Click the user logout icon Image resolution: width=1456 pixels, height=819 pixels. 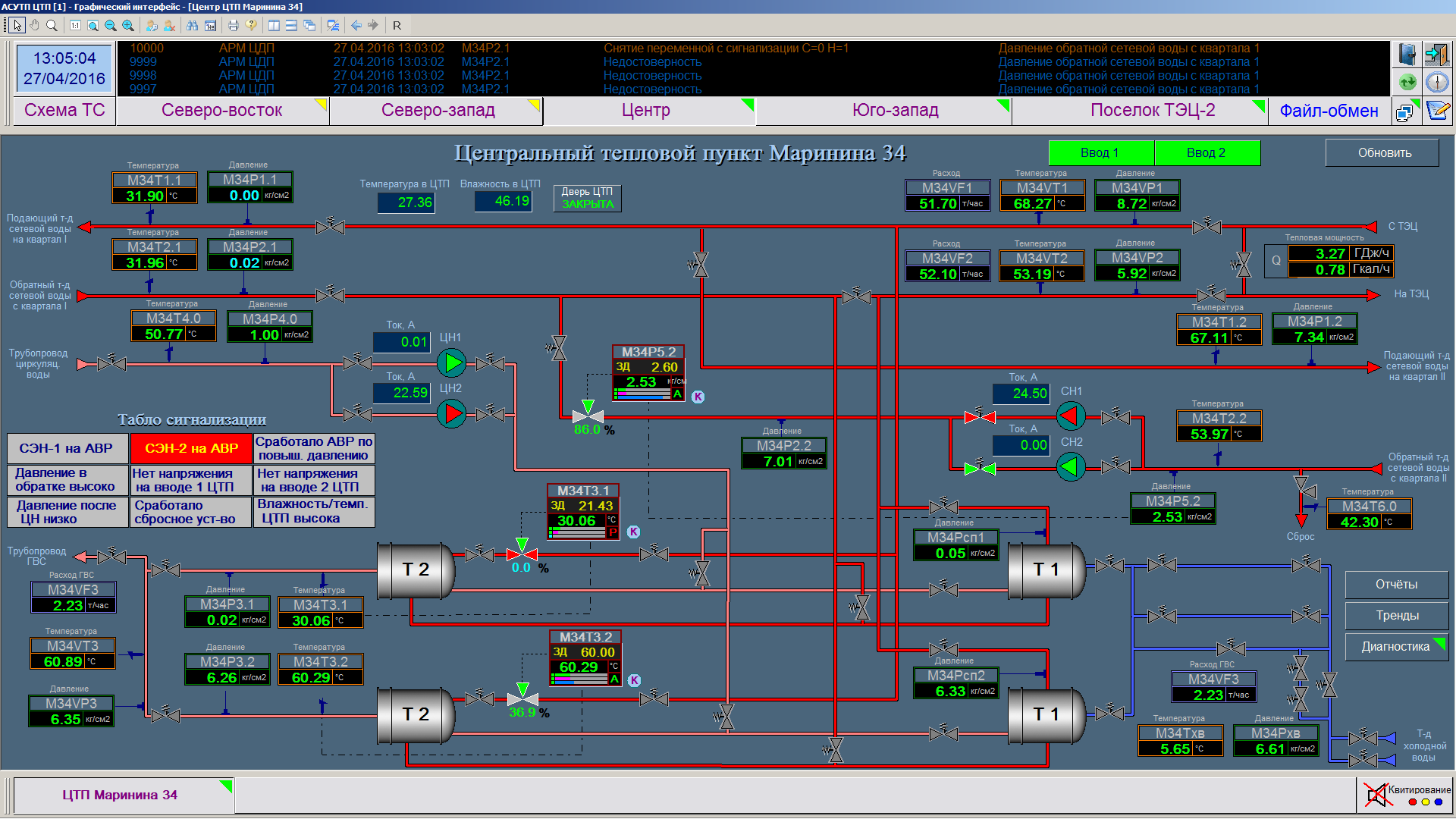[169, 25]
